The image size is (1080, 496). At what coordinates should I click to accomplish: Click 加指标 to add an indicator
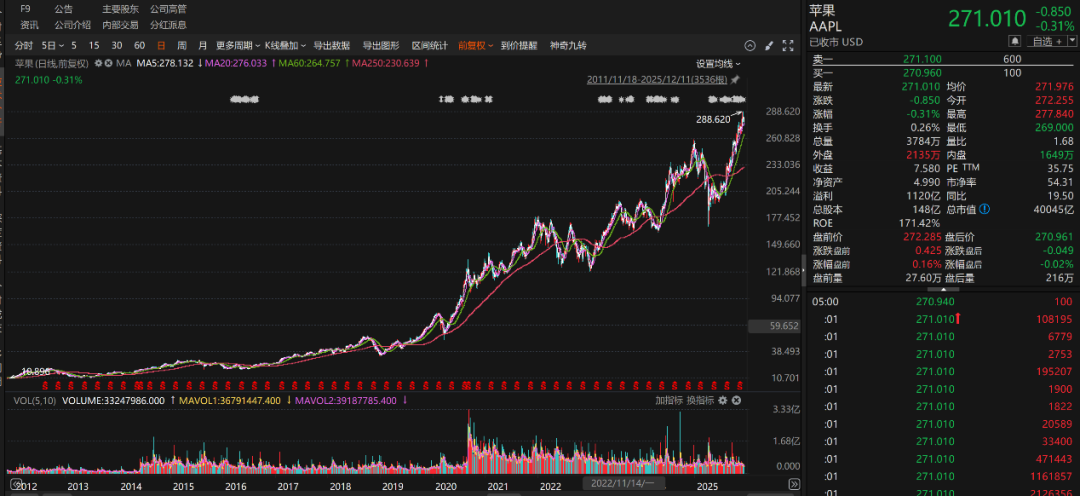point(668,400)
